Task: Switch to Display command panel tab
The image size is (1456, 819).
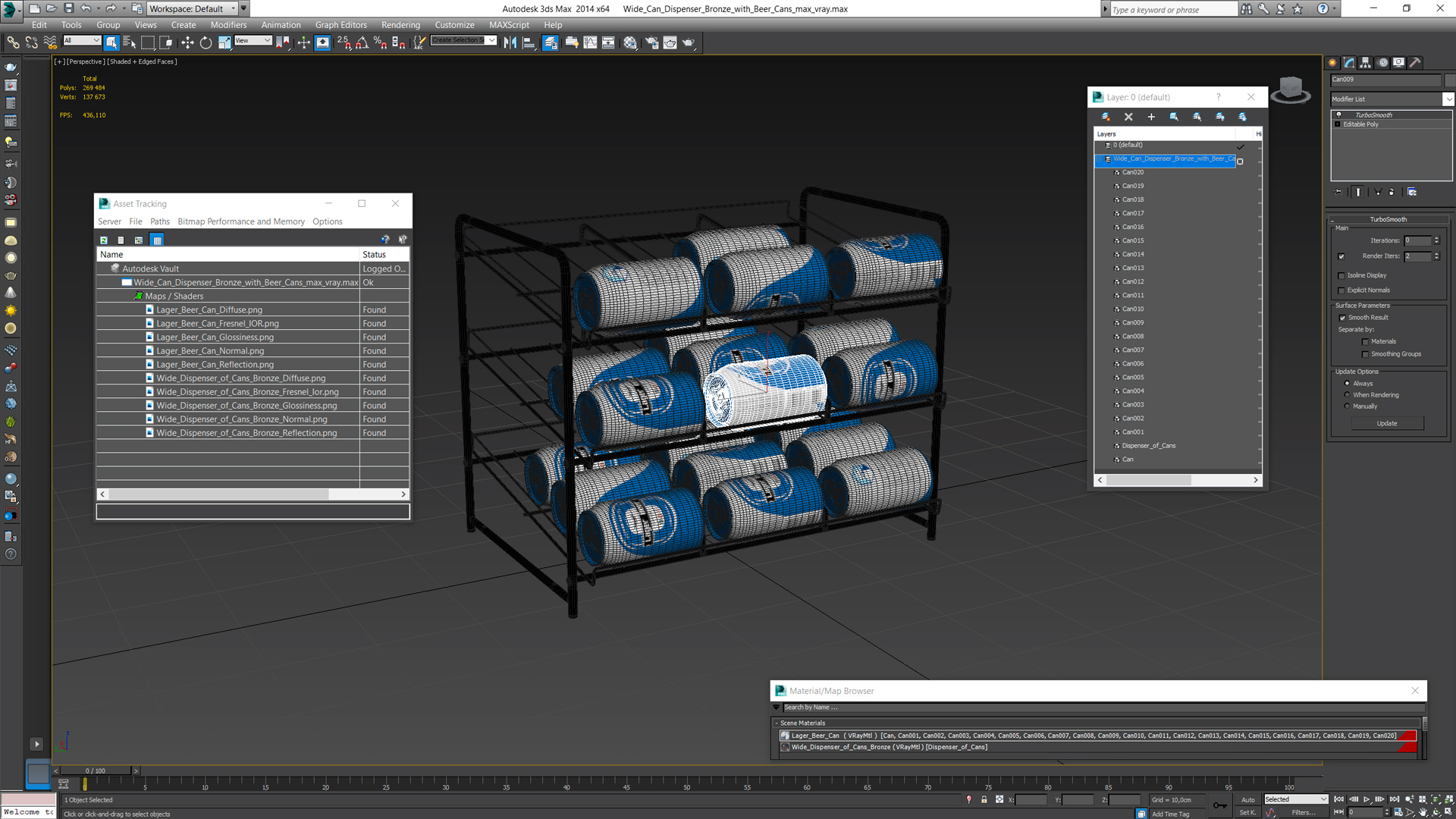Action: click(x=1399, y=63)
